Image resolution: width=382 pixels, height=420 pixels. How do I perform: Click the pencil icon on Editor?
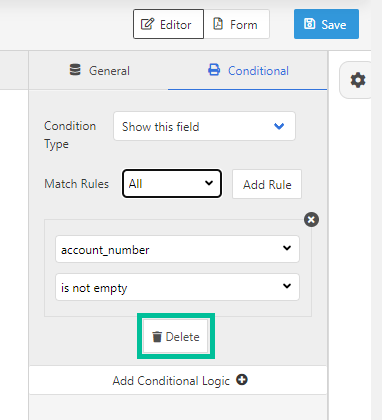click(147, 24)
